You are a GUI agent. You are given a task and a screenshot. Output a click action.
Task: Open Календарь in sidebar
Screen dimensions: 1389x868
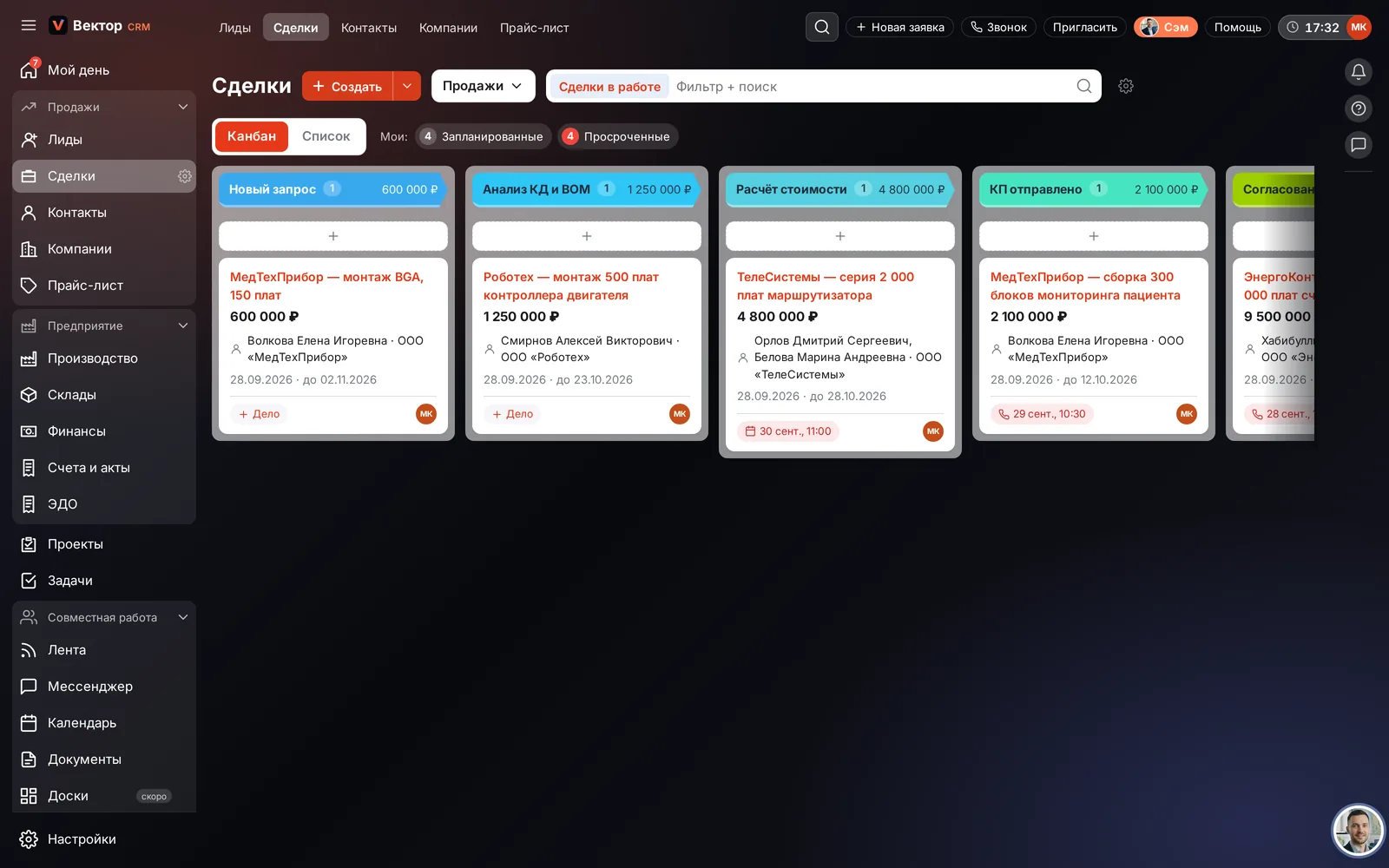click(104, 723)
